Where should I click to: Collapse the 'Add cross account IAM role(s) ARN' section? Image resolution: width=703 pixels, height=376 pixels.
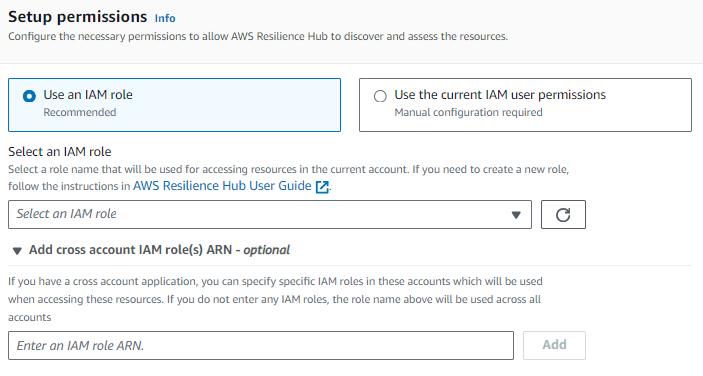(17, 251)
